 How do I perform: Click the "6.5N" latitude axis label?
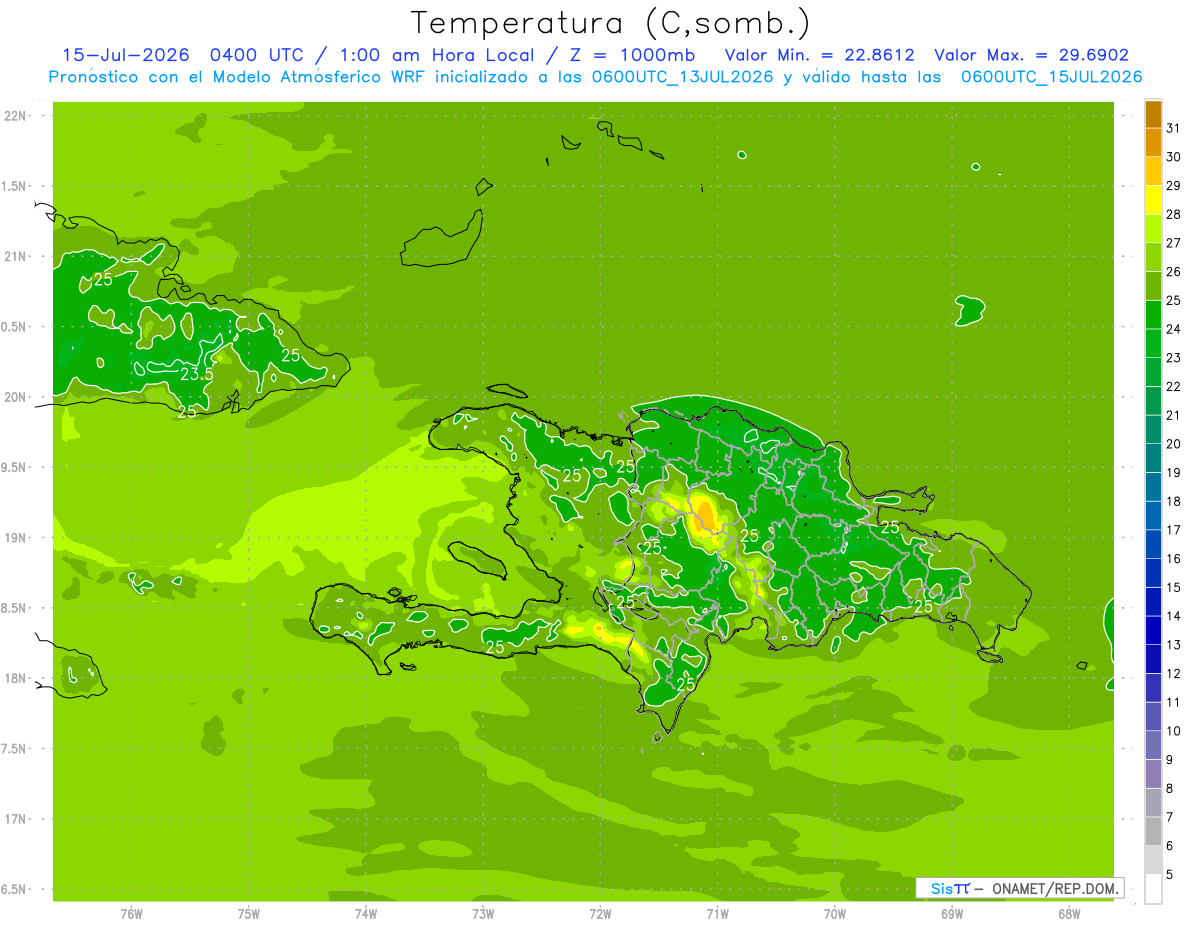[15, 889]
